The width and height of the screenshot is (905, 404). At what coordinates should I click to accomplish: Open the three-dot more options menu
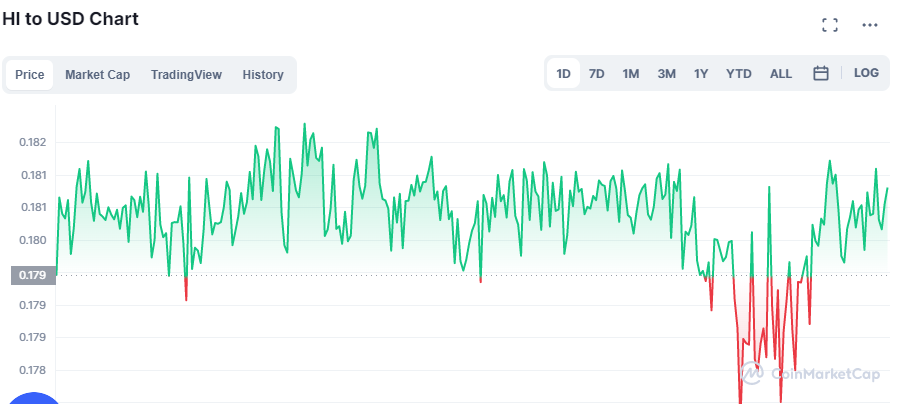[x=870, y=25]
